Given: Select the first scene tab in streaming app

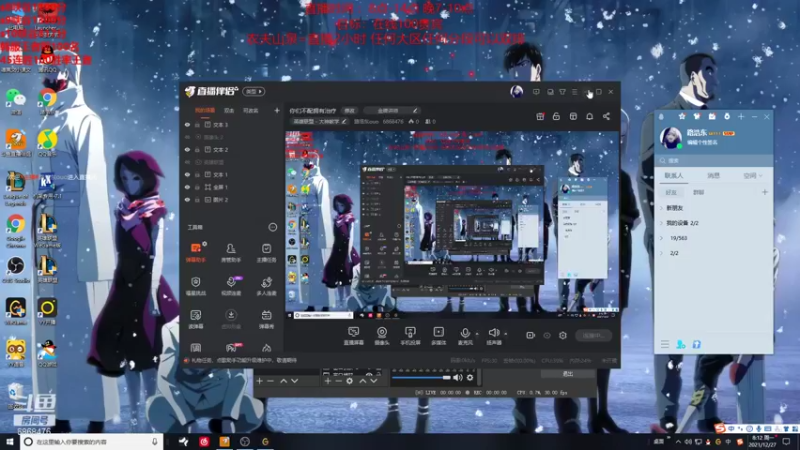Looking at the screenshot, I should 205,110.
